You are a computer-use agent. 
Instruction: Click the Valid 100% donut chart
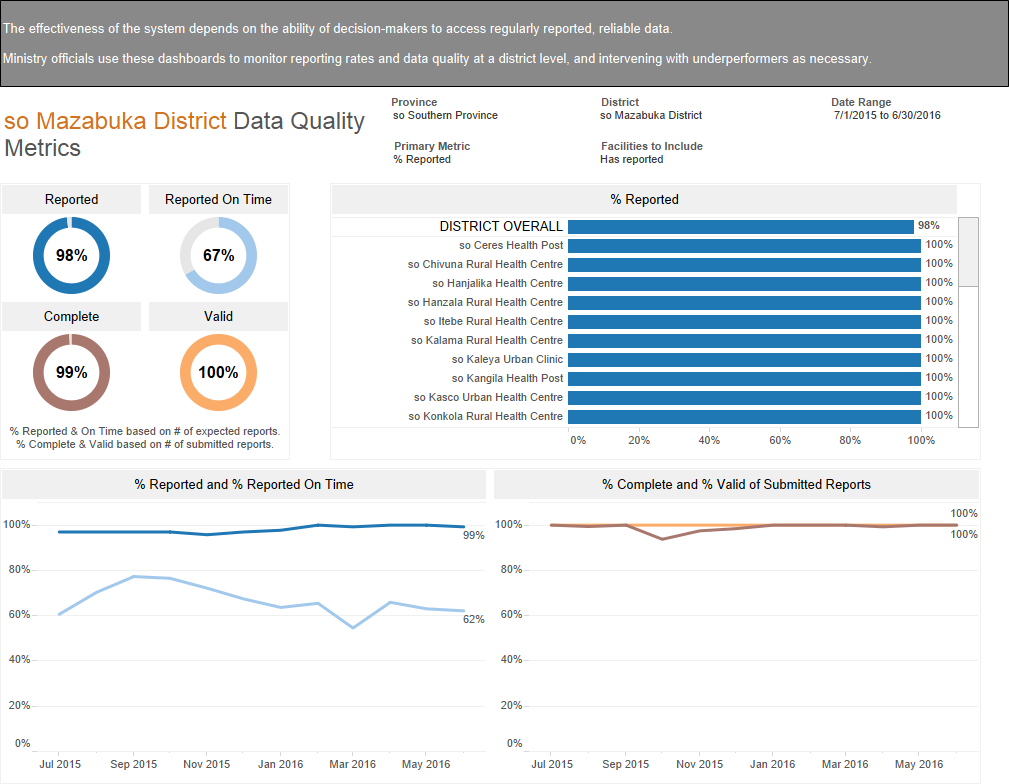click(x=218, y=373)
